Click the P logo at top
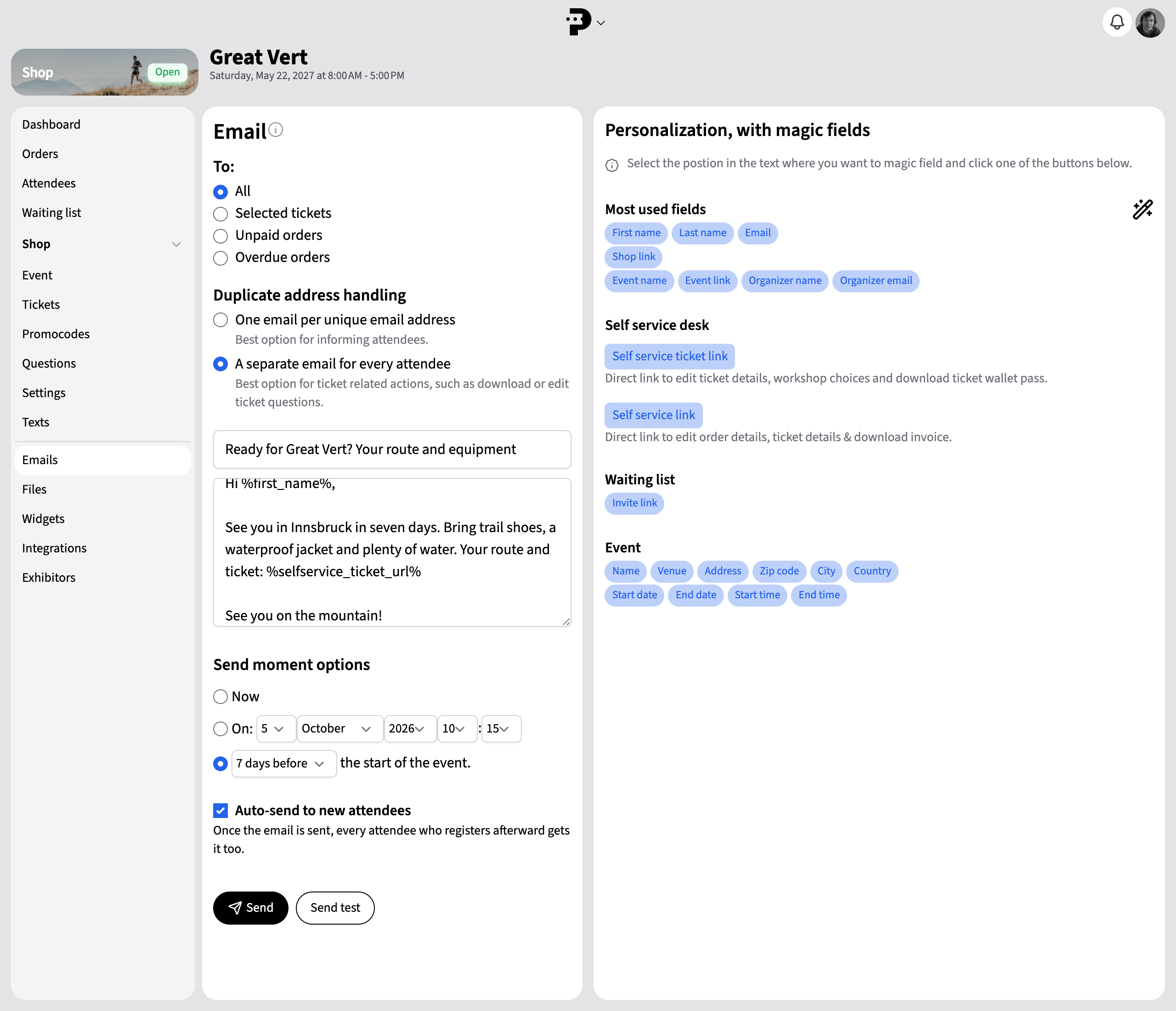The height and width of the screenshot is (1011, 1176). tap(579, 22)
